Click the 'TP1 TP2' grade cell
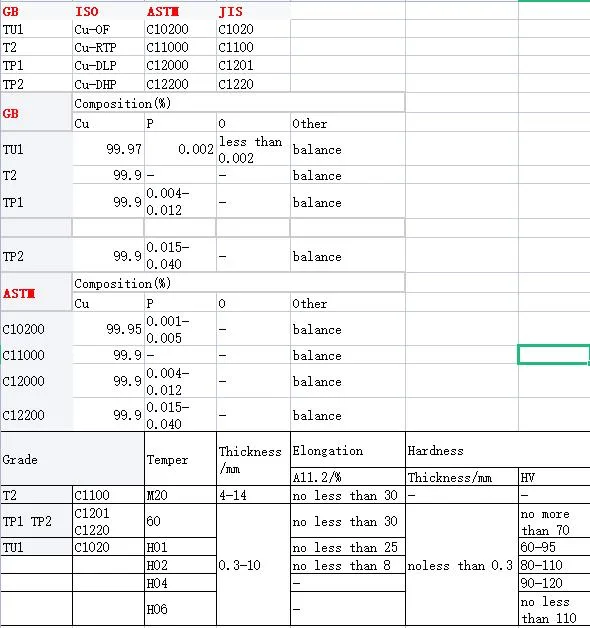 coord(36,521)
